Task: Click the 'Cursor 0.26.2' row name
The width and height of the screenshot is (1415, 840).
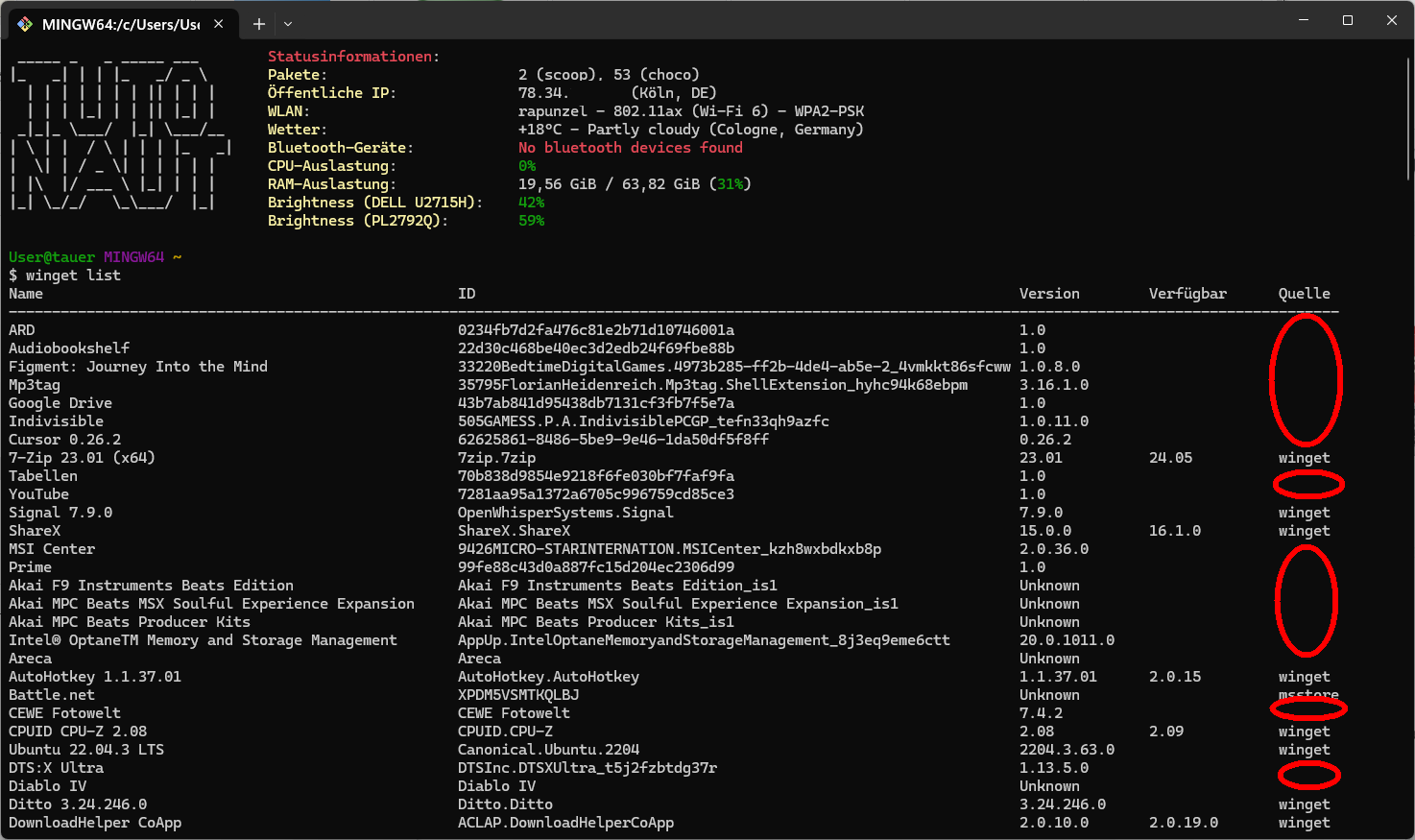Action: pos(64,440)
